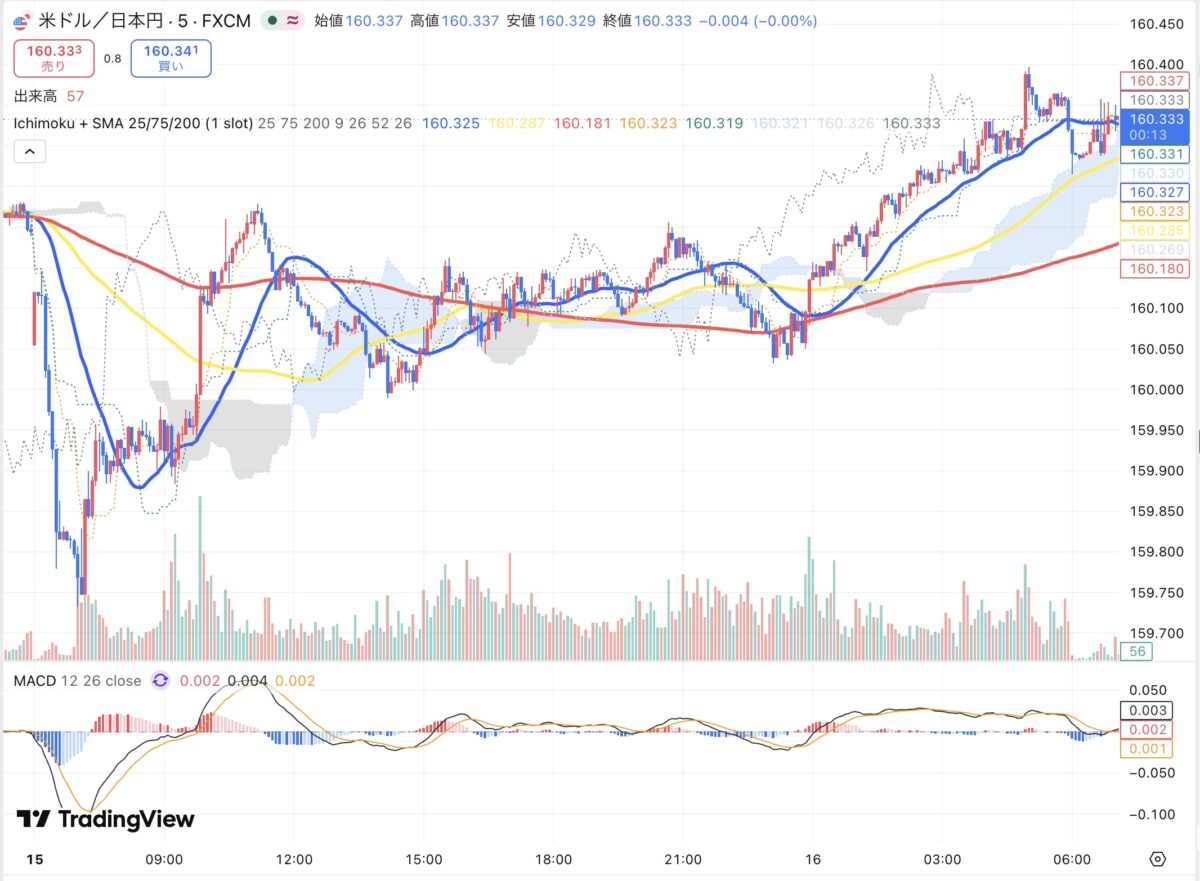Click the black 0.004 MACD legend value
This screenshot has width=1200, height=881.
pos(247,681)
